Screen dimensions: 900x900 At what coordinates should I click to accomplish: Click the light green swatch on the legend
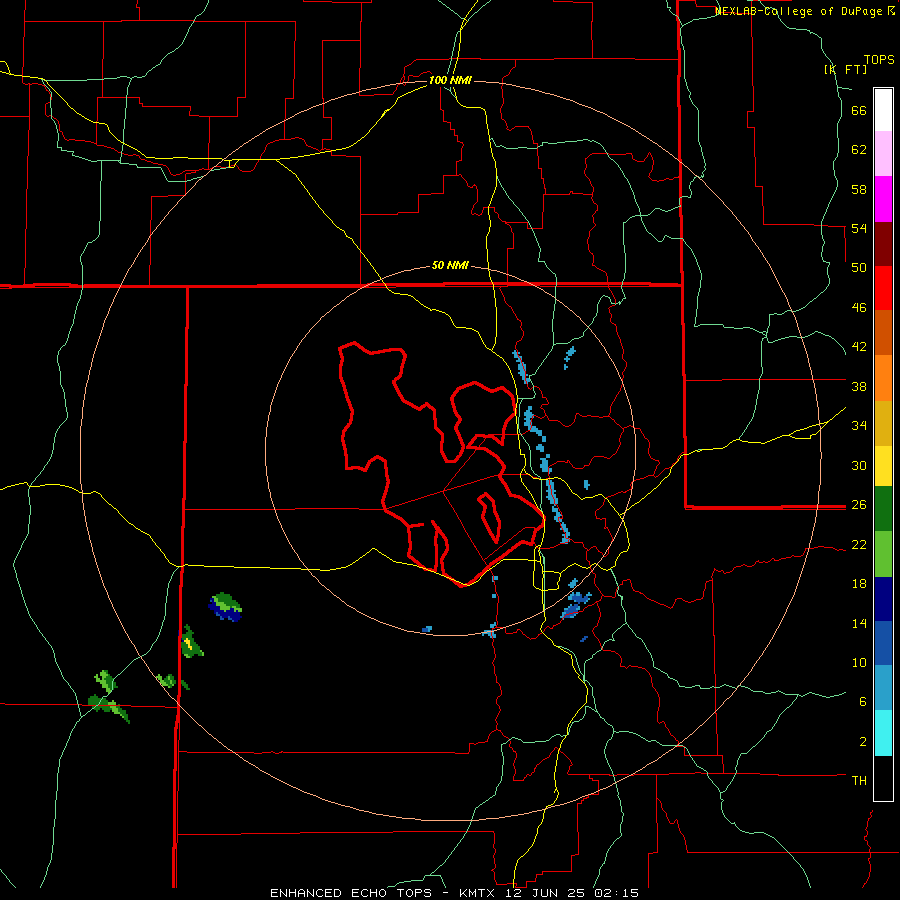click(883, 554)
